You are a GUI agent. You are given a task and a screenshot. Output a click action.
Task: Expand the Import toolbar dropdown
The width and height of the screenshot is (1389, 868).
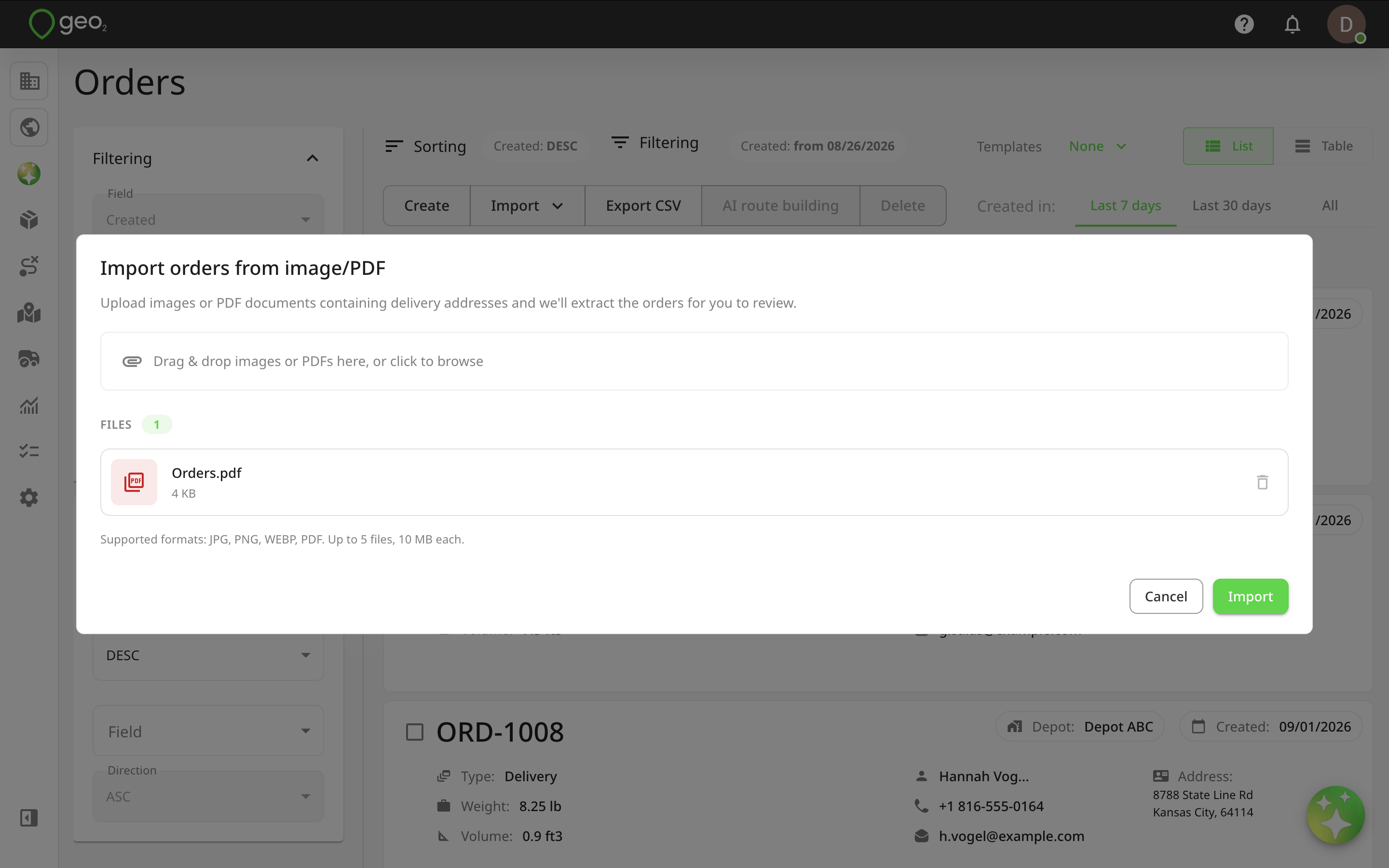click(x=527, y=205)
